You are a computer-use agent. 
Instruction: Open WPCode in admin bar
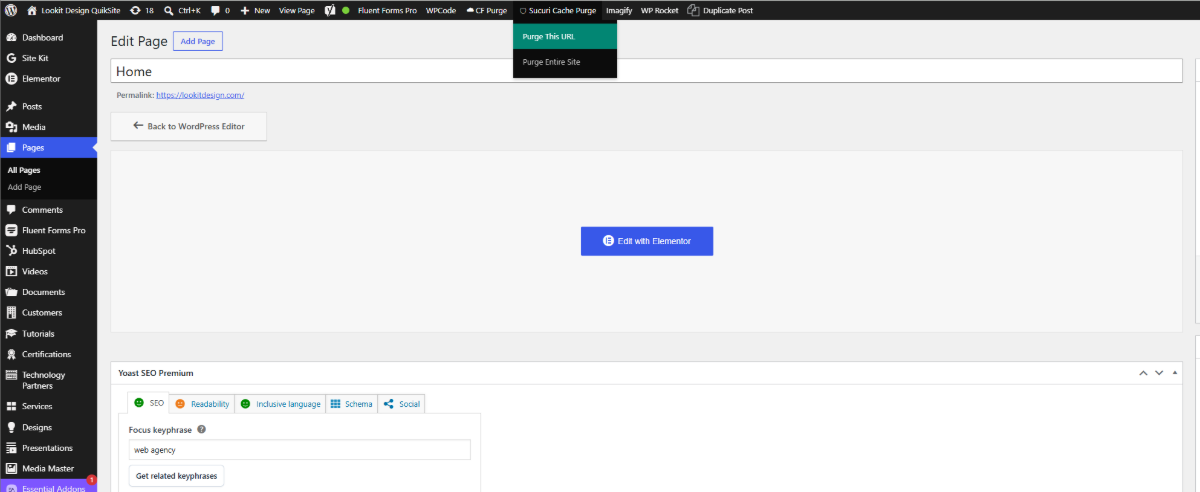(440, 10)
